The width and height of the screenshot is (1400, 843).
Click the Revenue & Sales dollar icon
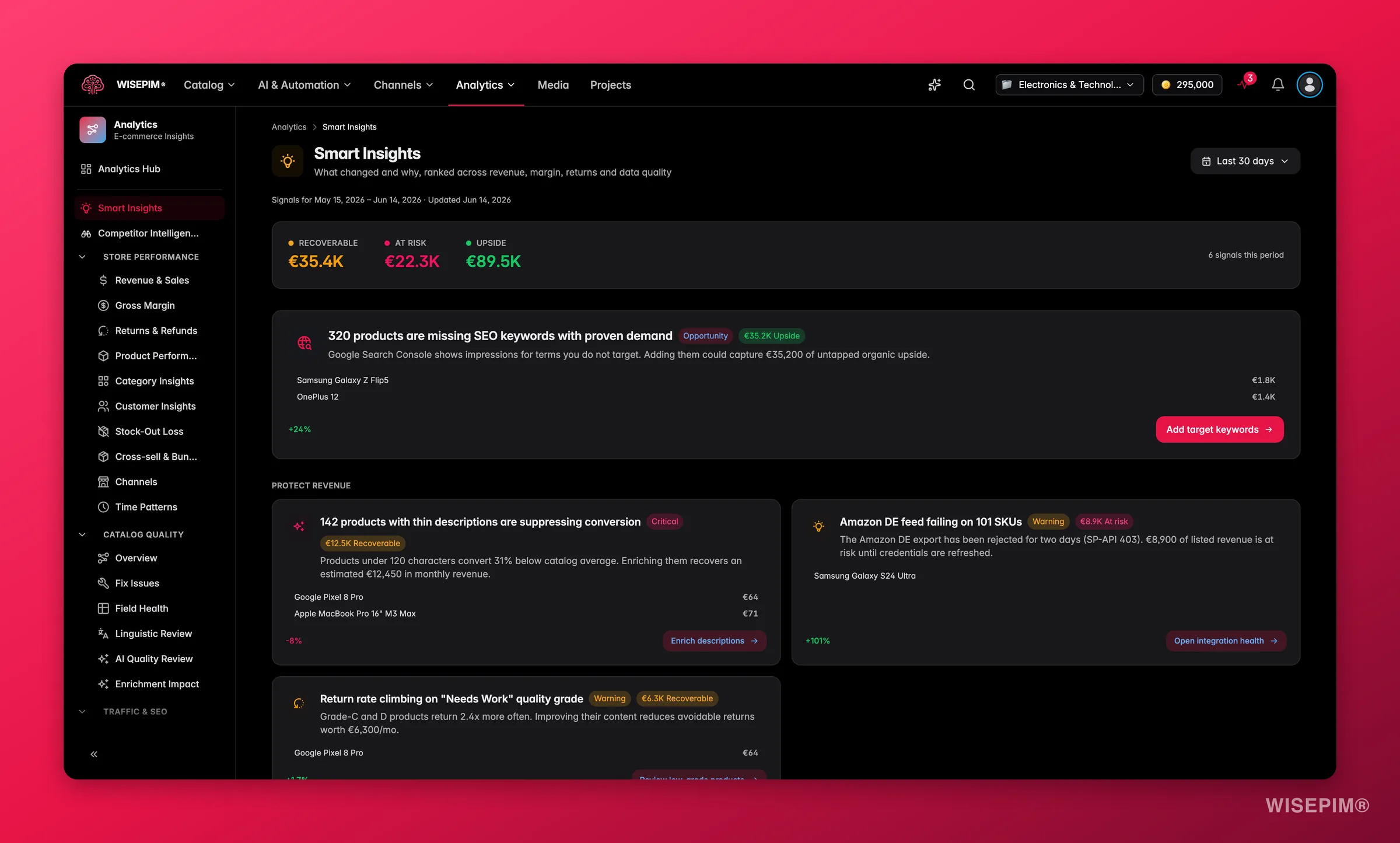click(103, 281)
